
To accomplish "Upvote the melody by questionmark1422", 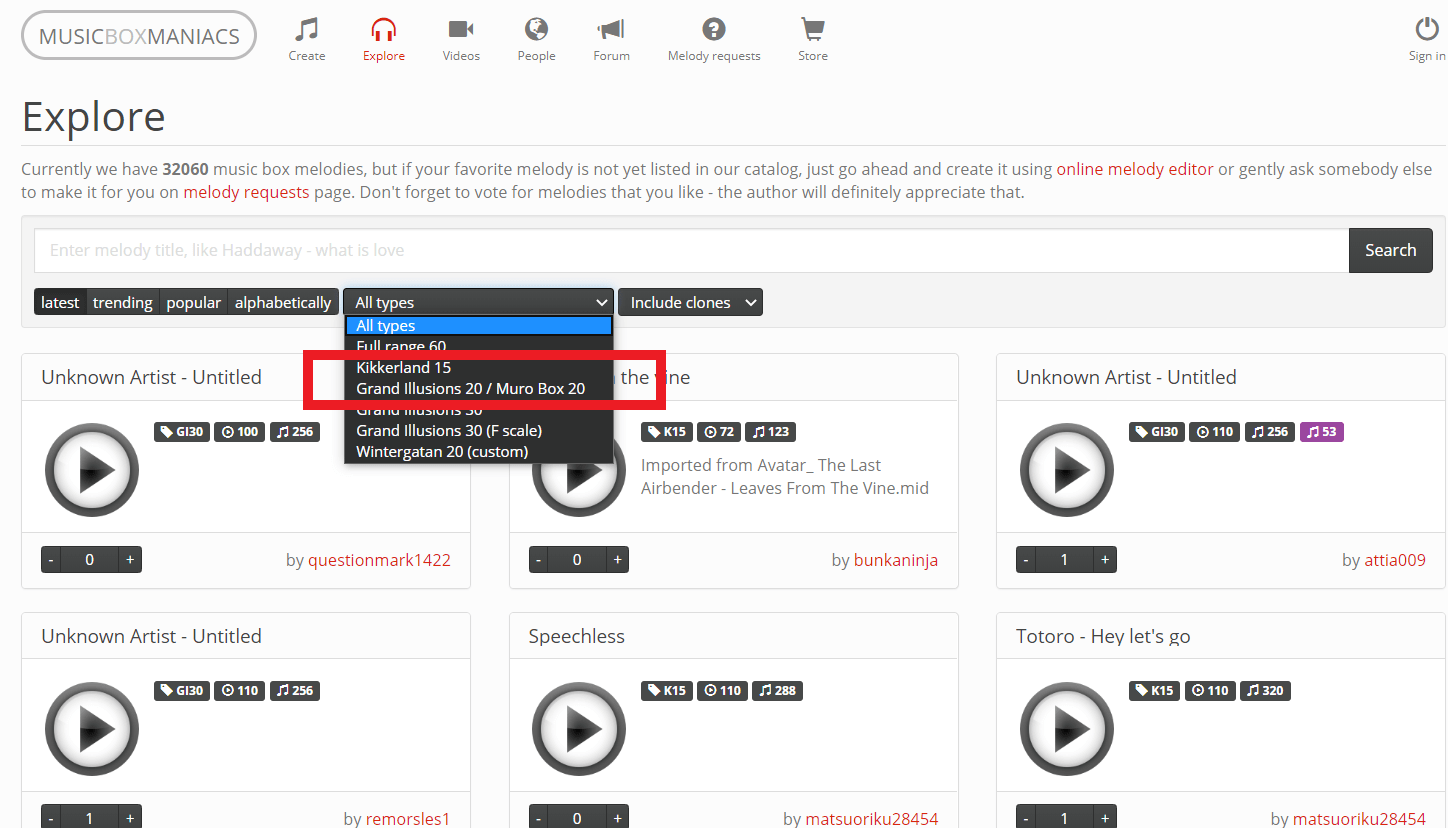I will tap(130, 560).
